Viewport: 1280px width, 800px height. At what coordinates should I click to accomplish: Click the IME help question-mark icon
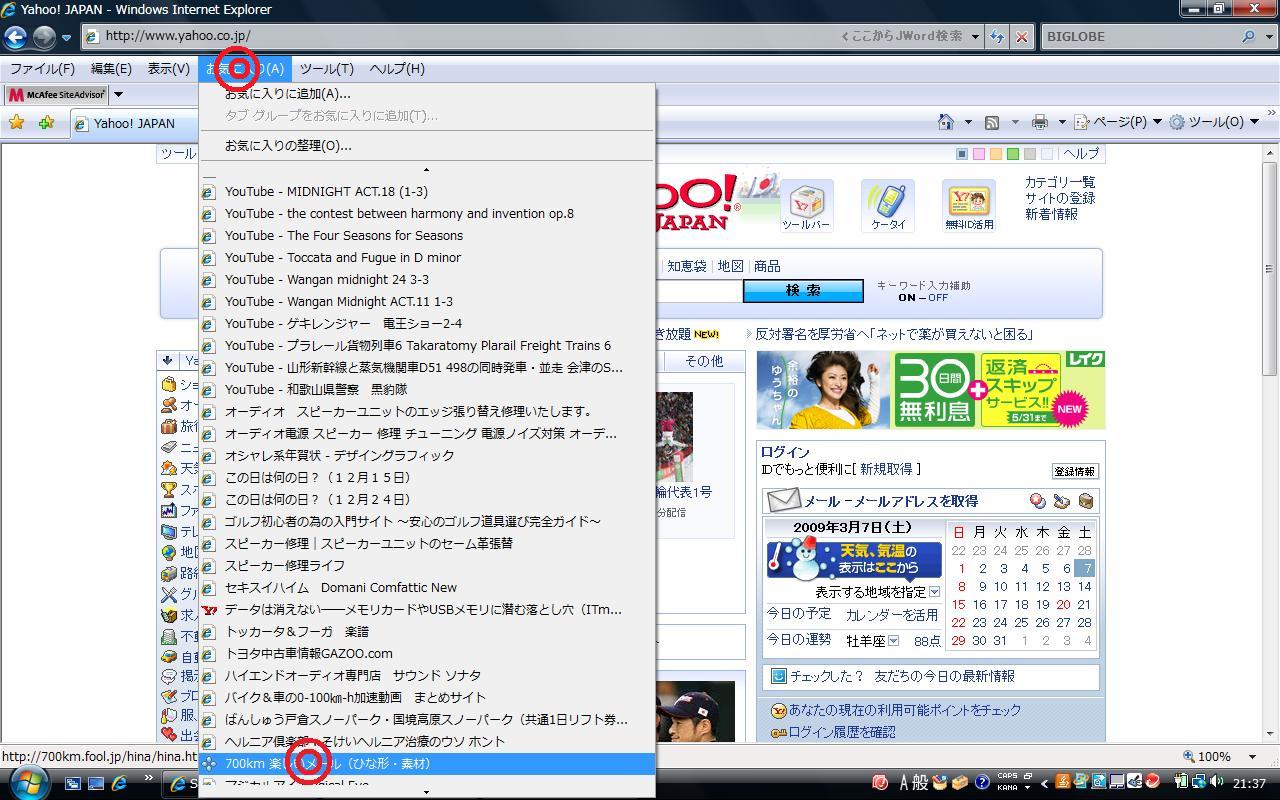982,783
